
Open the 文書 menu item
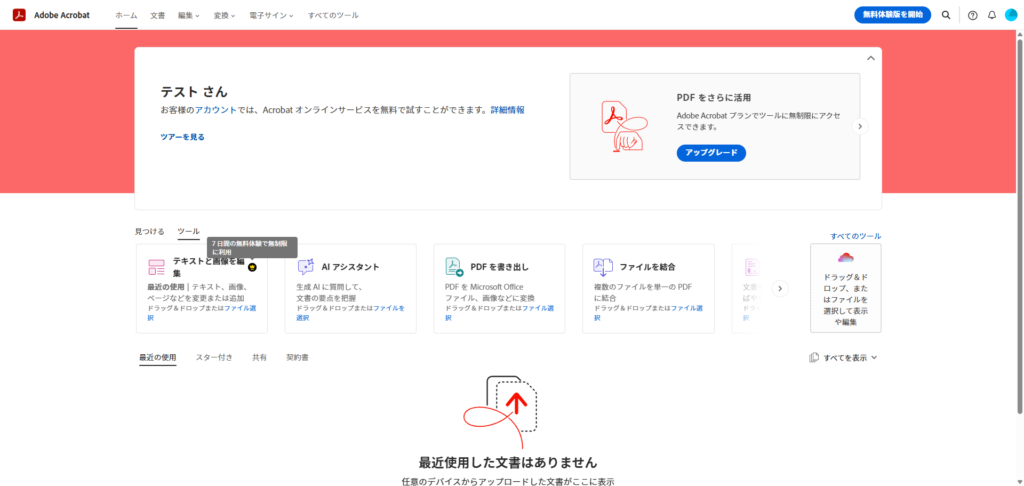[x=157, y=15]
